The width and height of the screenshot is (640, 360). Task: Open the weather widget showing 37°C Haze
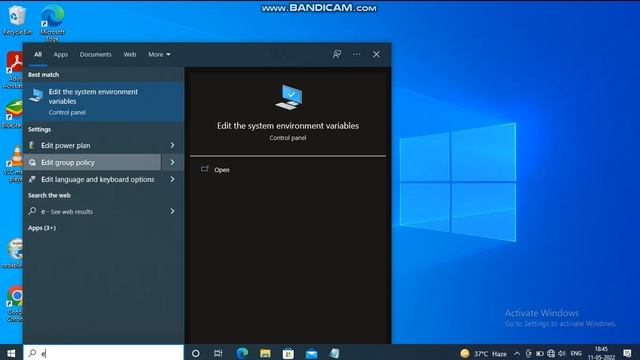click(x=483, y=353)
